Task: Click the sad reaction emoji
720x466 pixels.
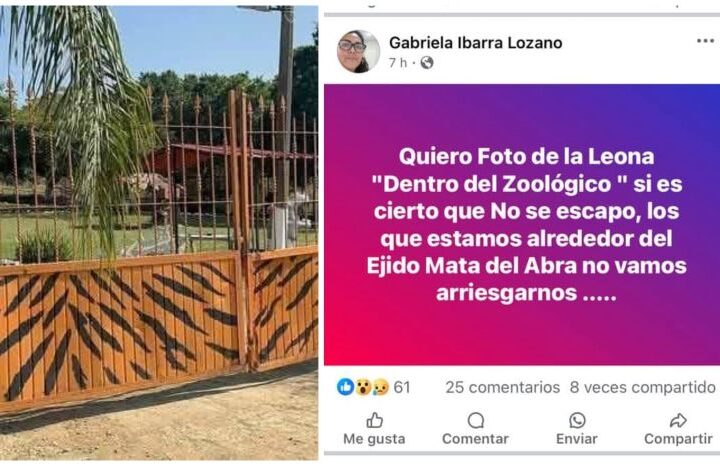Action: (x=380, y=387)
